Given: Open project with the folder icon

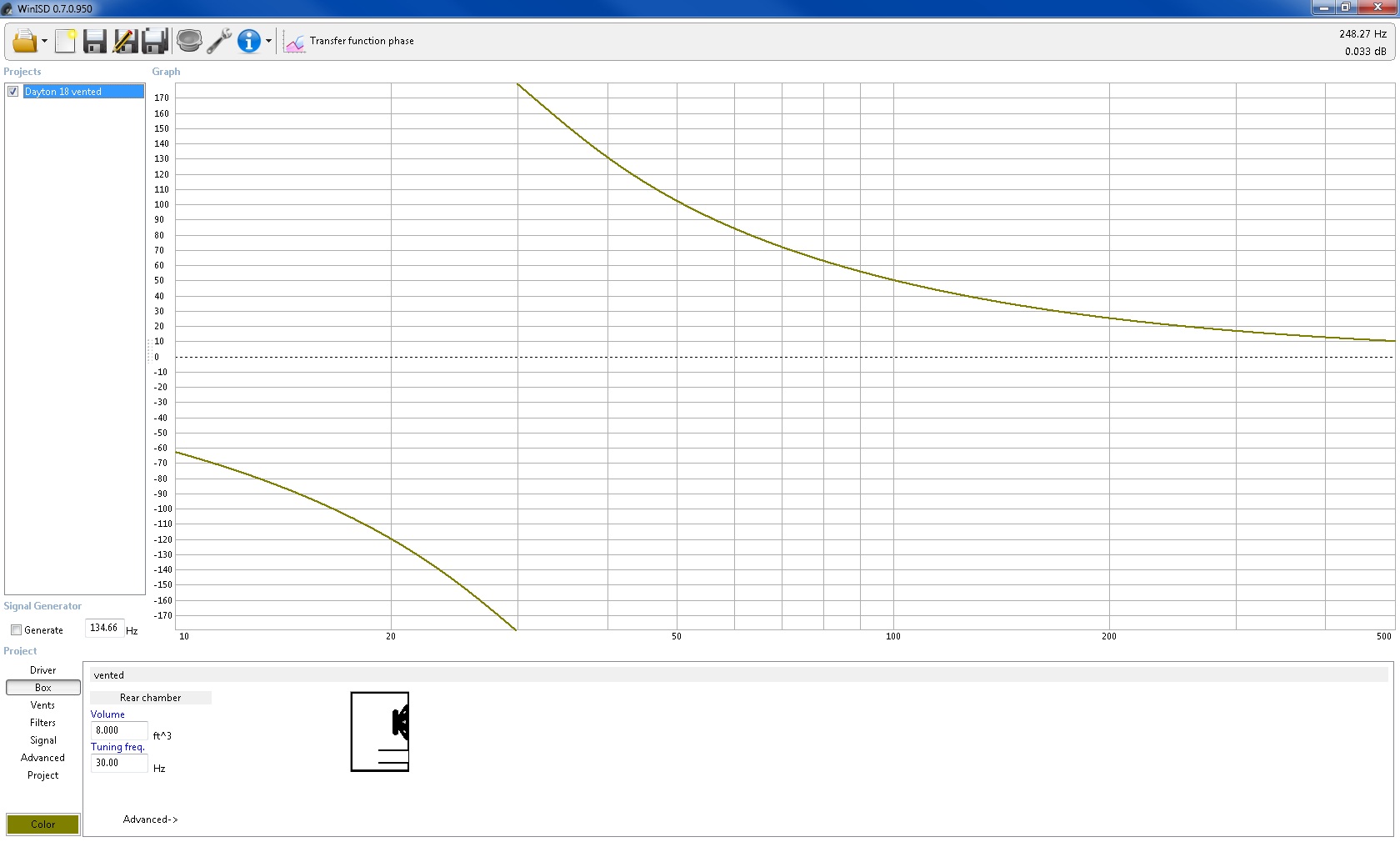Looking at the screenshot, I should click(x=24, y=41).
